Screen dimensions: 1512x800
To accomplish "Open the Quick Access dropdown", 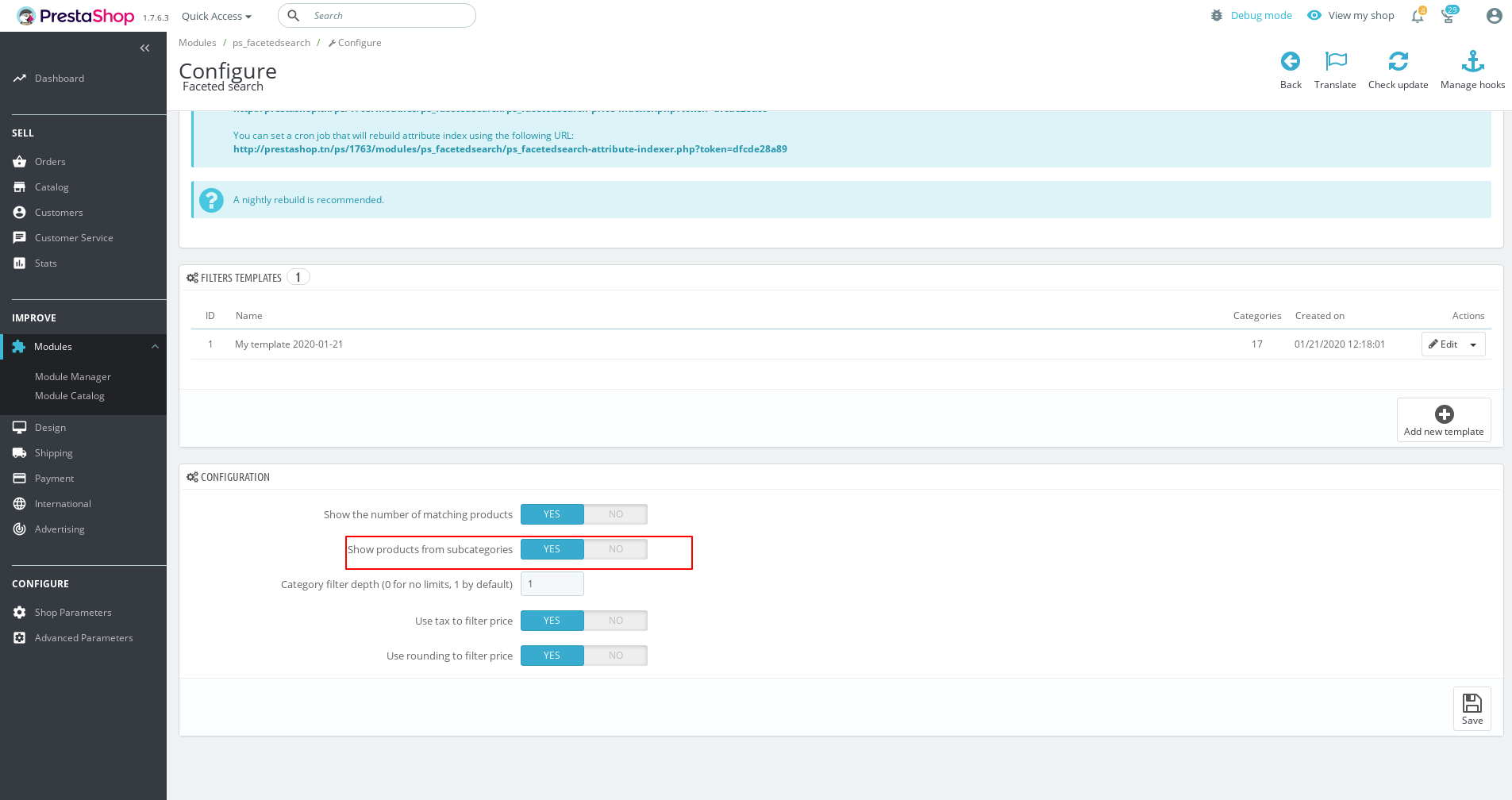I will click(217, 16).
